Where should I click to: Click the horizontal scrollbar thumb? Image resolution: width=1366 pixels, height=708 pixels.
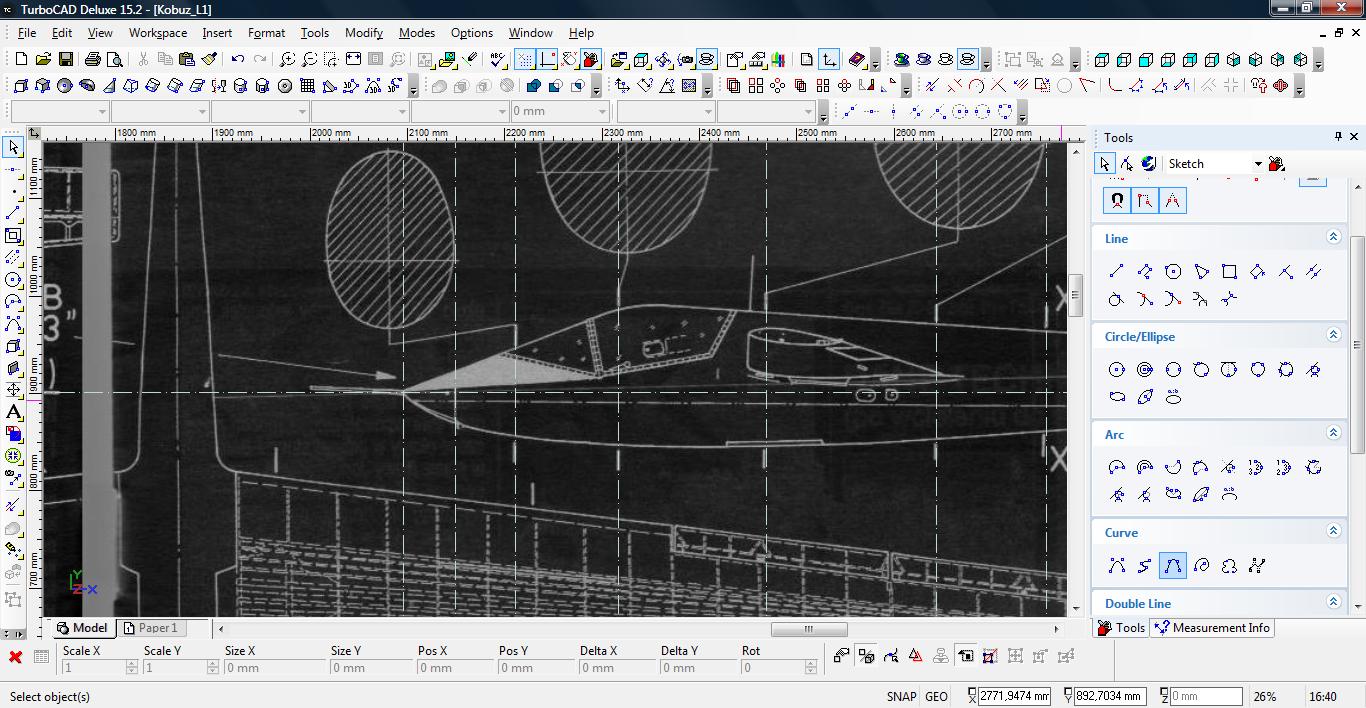[809, 629]
